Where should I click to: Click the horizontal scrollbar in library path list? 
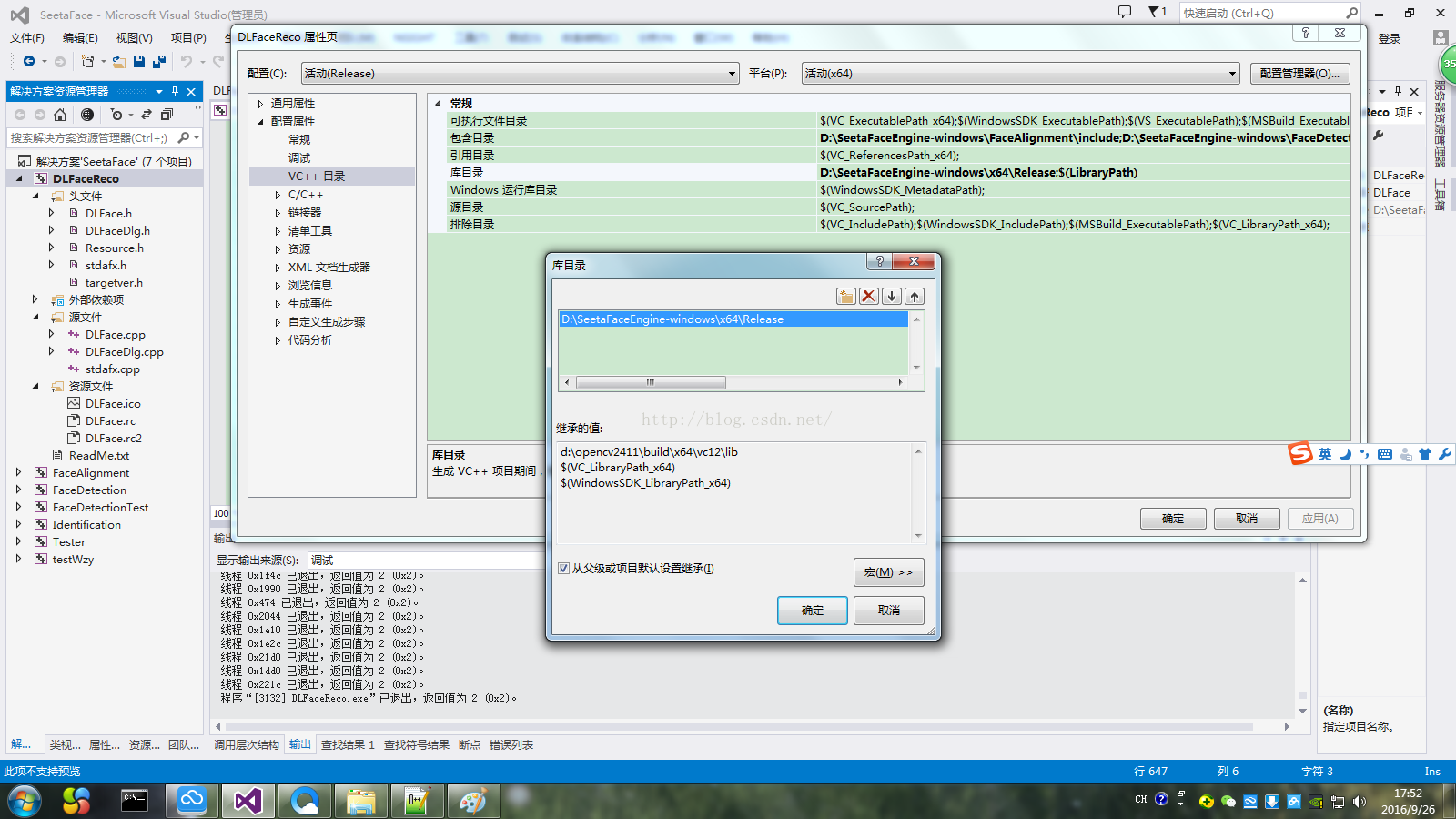(651, 382)
